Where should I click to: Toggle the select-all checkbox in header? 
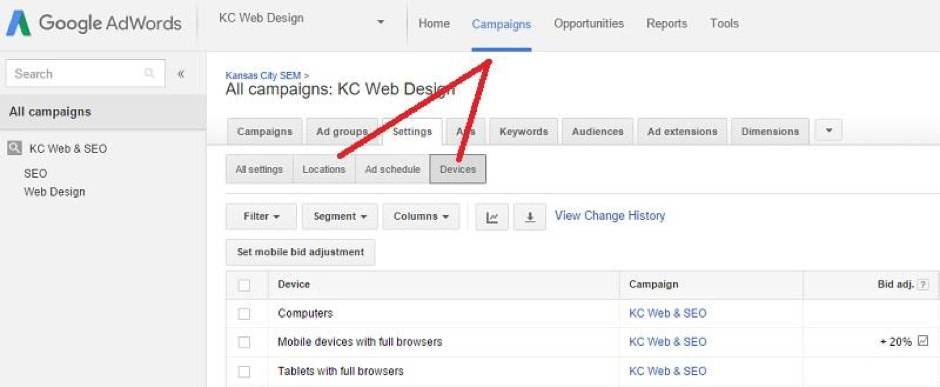click(x=244, y=285)
